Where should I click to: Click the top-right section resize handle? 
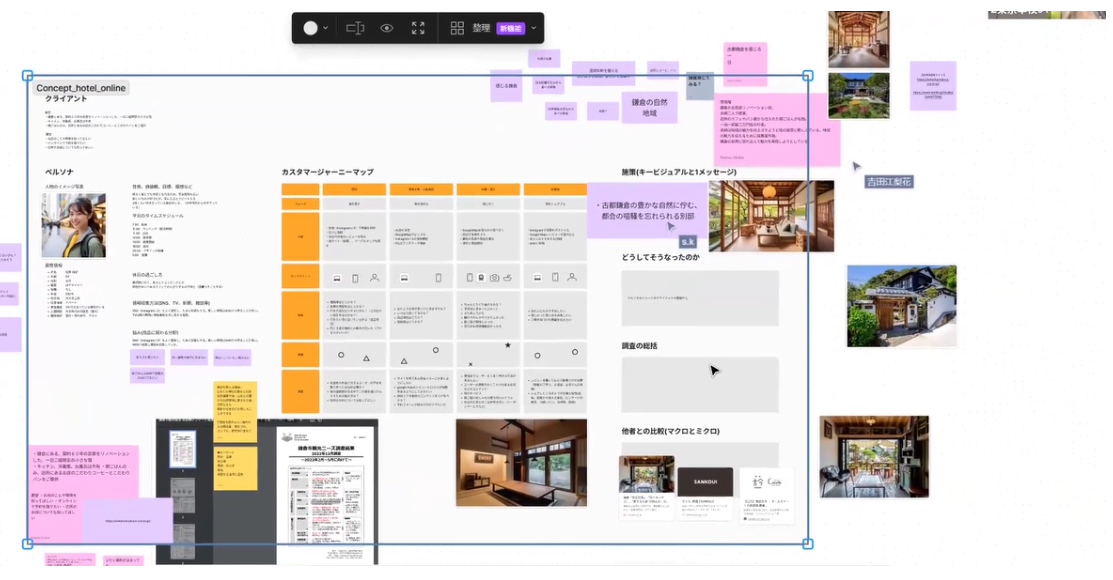coord(807,76)
